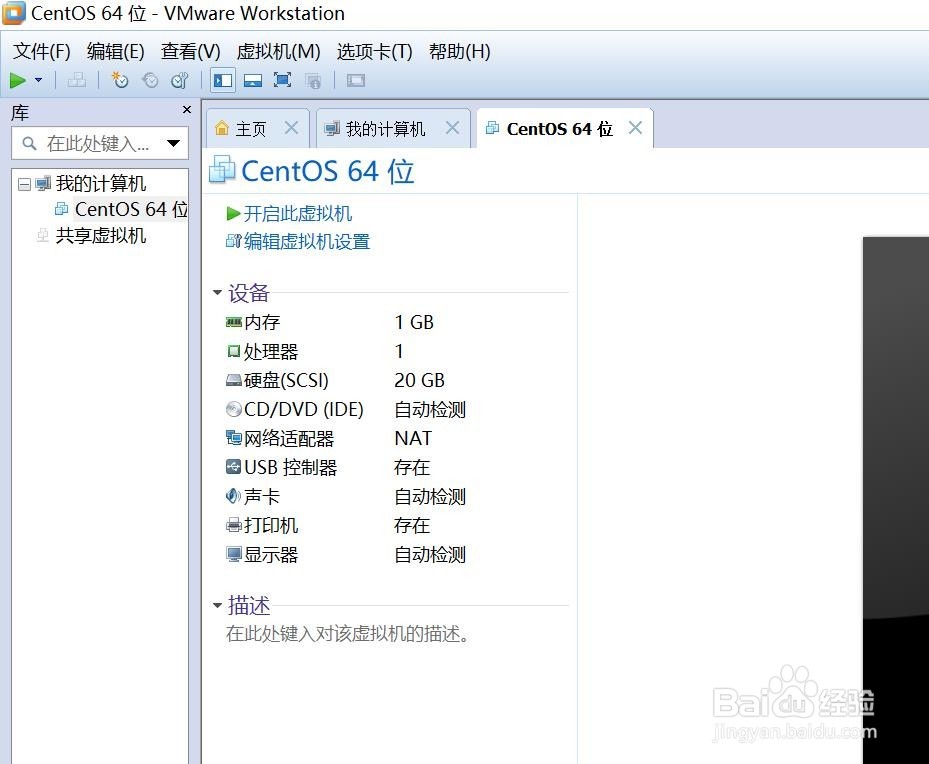929x764 pixels.
Task: Take a snapshot using the snapshot icon
Action: pos(119,80)
